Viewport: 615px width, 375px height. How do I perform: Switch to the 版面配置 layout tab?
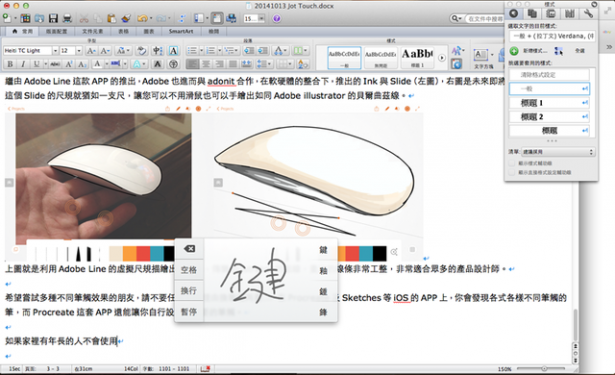click(56, 31)
